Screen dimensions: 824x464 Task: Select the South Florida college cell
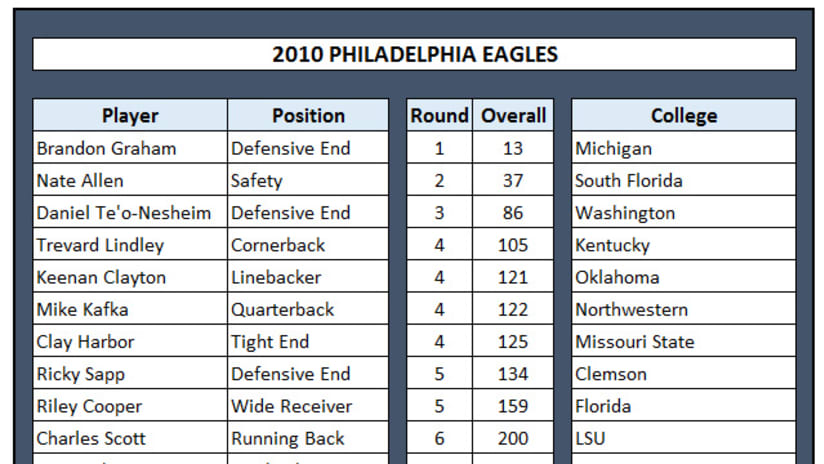coord(683,181)
